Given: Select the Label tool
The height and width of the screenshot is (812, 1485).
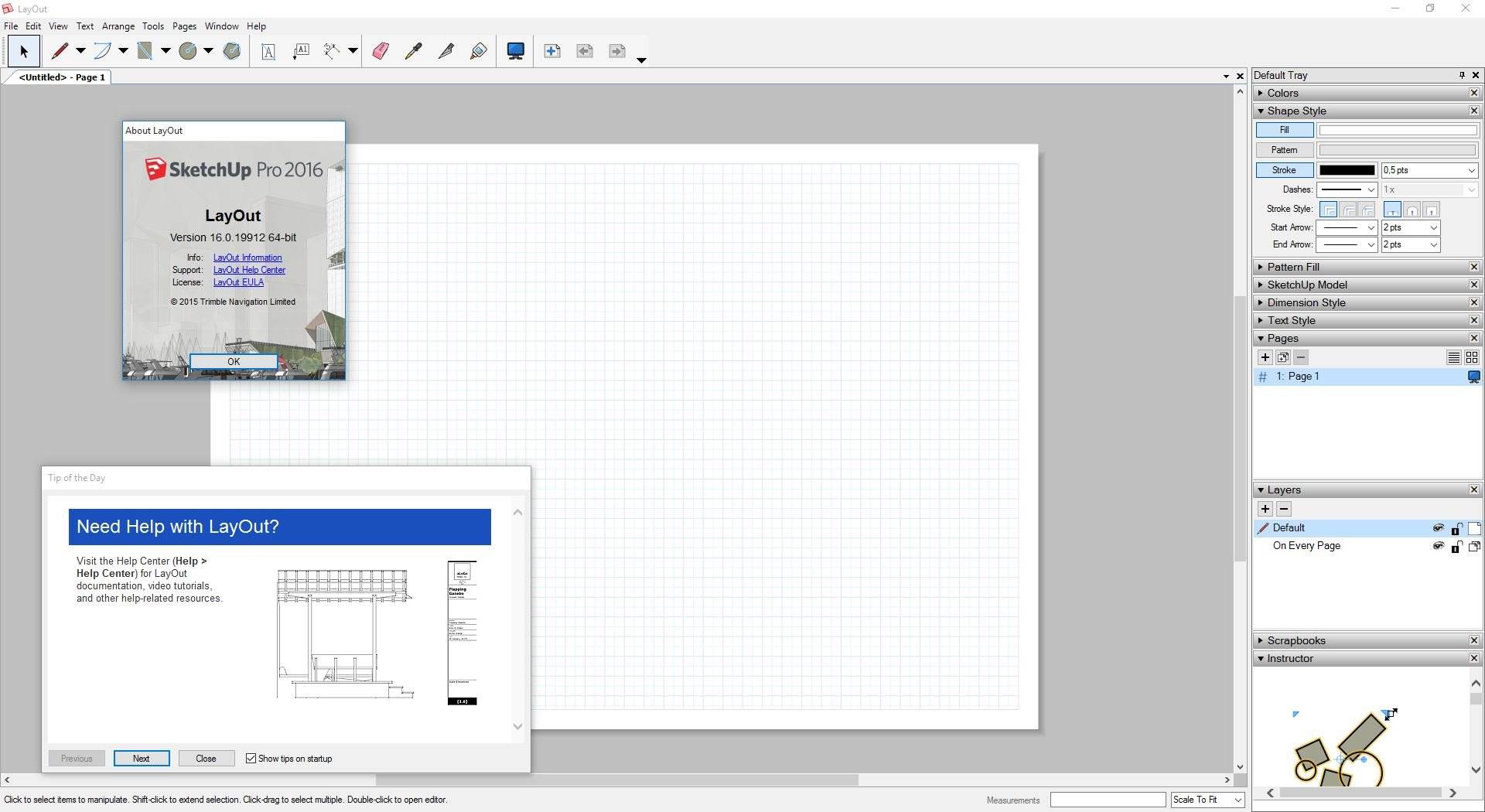Looking at the screenshot, I should [x=301, y=51].
